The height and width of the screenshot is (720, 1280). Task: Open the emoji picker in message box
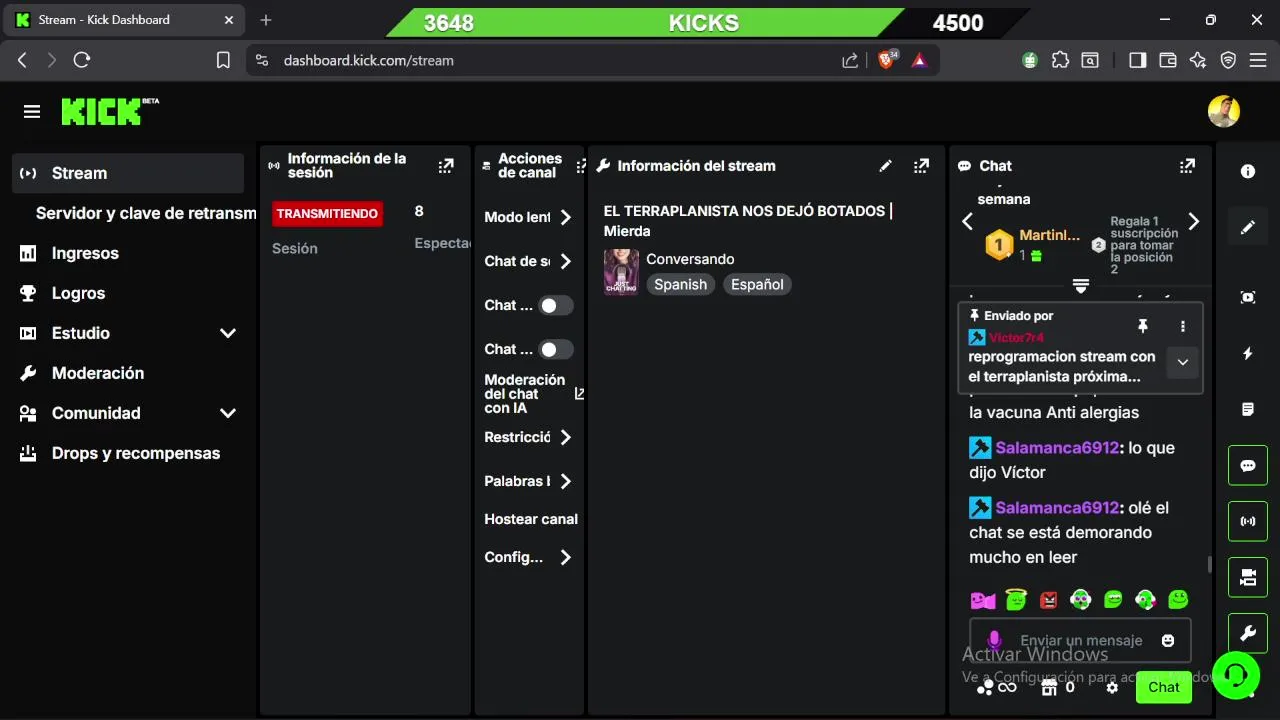(x=1167, y=640)
